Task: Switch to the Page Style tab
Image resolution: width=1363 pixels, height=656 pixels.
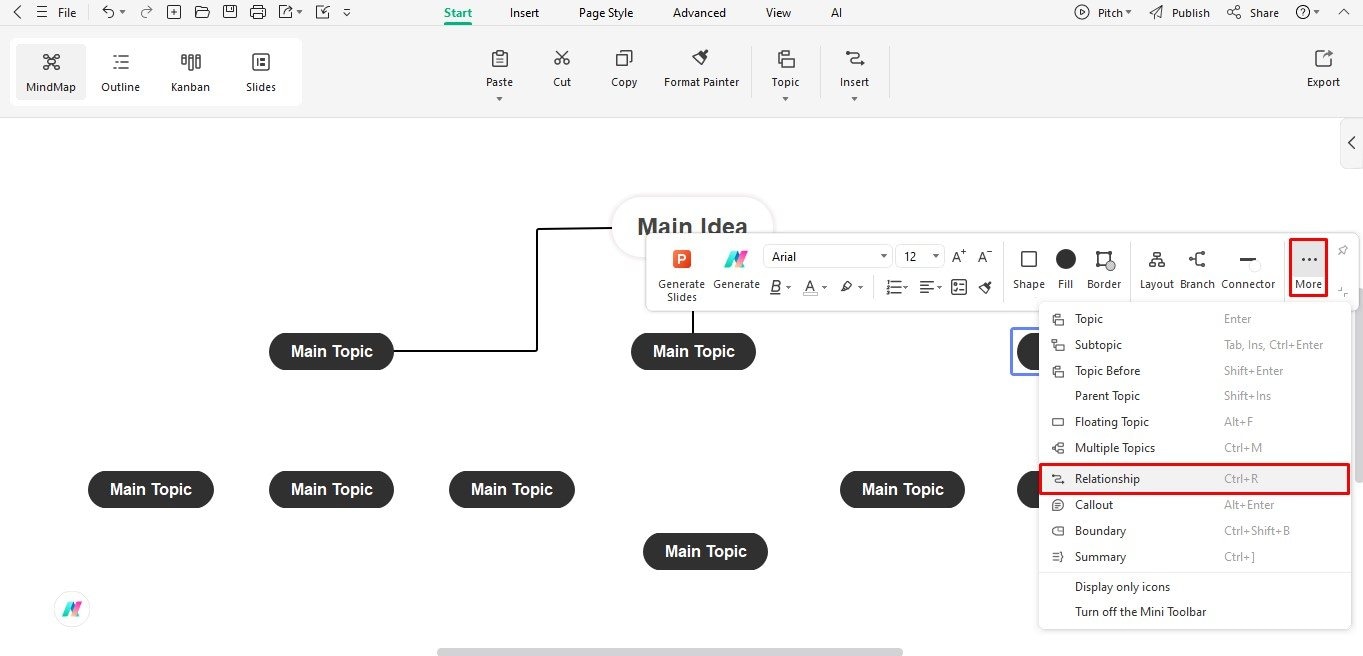Action: coord(606,13)
